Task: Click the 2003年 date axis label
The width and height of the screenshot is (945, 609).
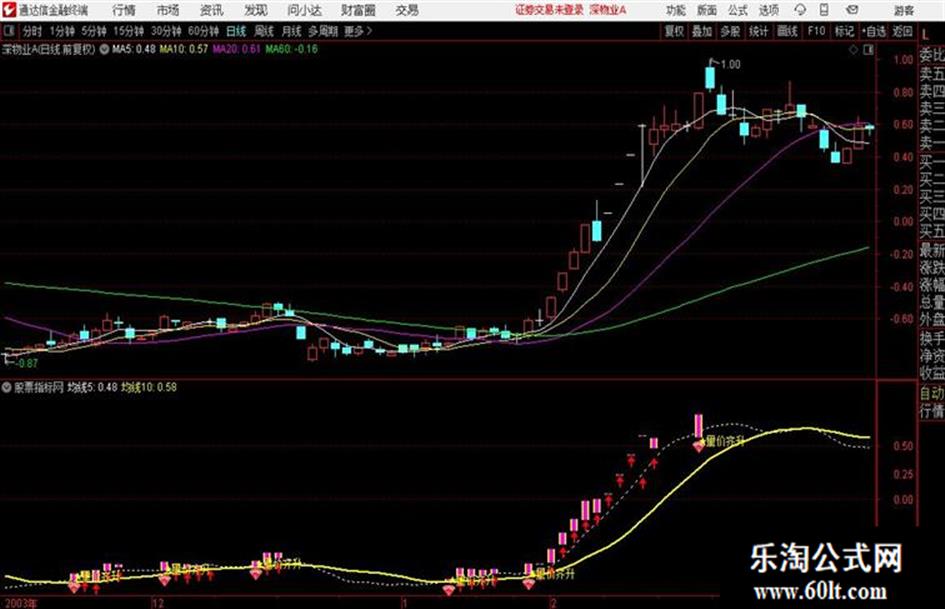Action: 20,603
